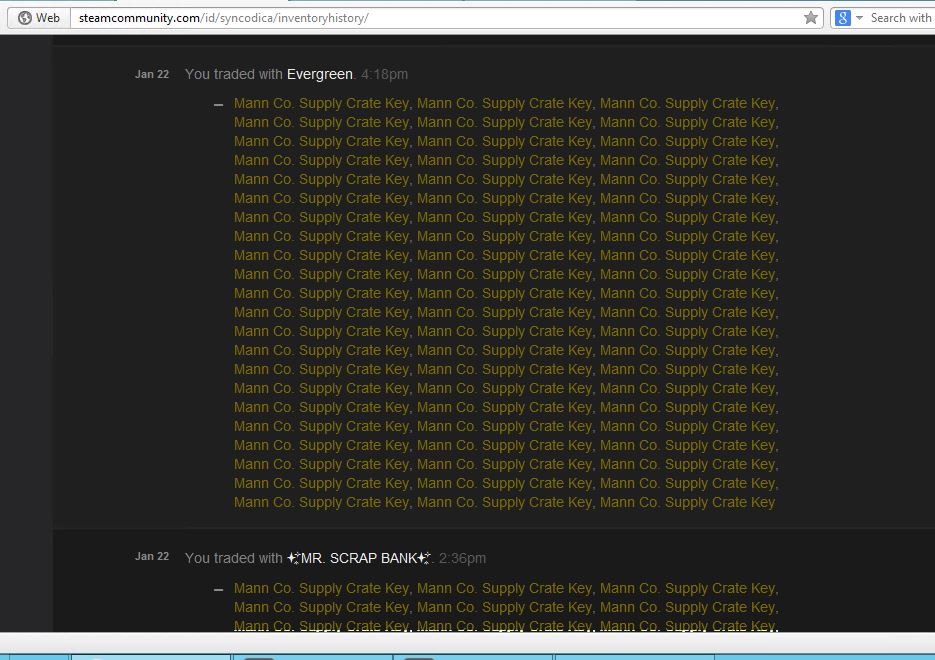Click the sparkle icon before MR. SCRAP BANK
Viewport: 935px width, 660px height.
point(294,558)
